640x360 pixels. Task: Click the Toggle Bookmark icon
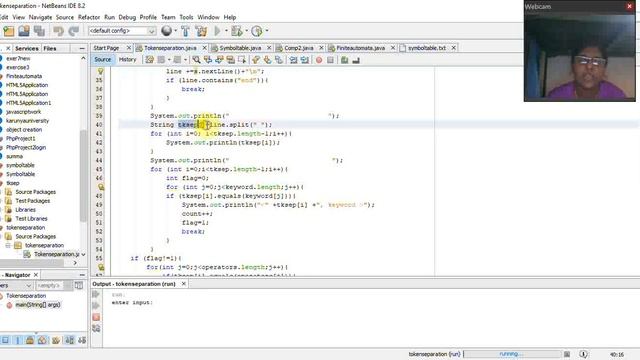coord(279,60)
